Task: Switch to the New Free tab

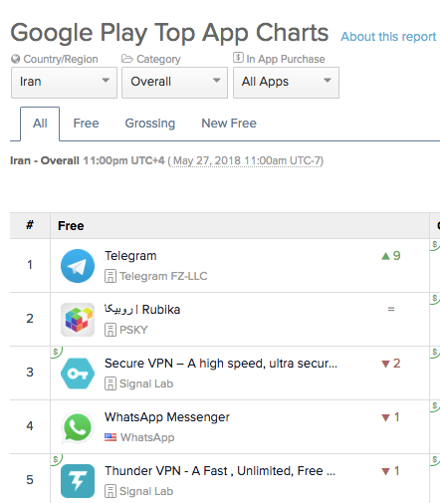Action: coord(229,123)
